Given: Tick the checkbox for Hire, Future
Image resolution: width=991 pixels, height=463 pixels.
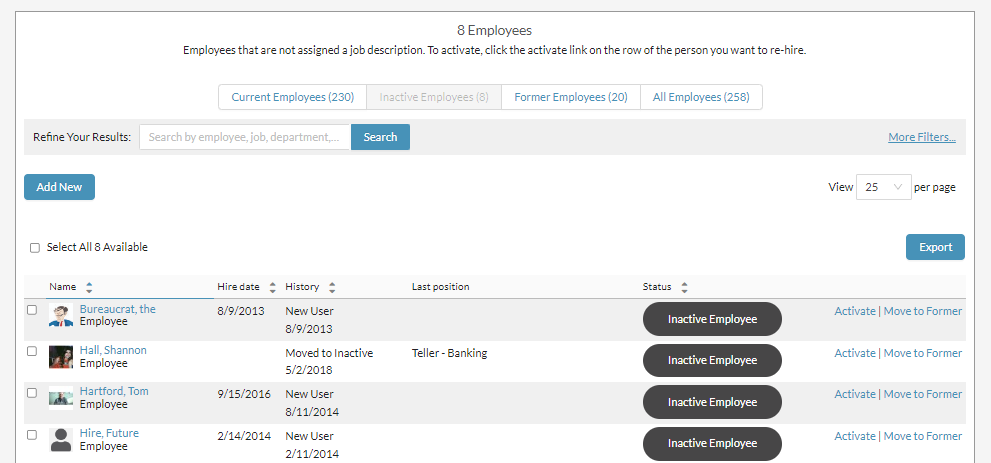Looking at the screenshot, I should 32,435.
